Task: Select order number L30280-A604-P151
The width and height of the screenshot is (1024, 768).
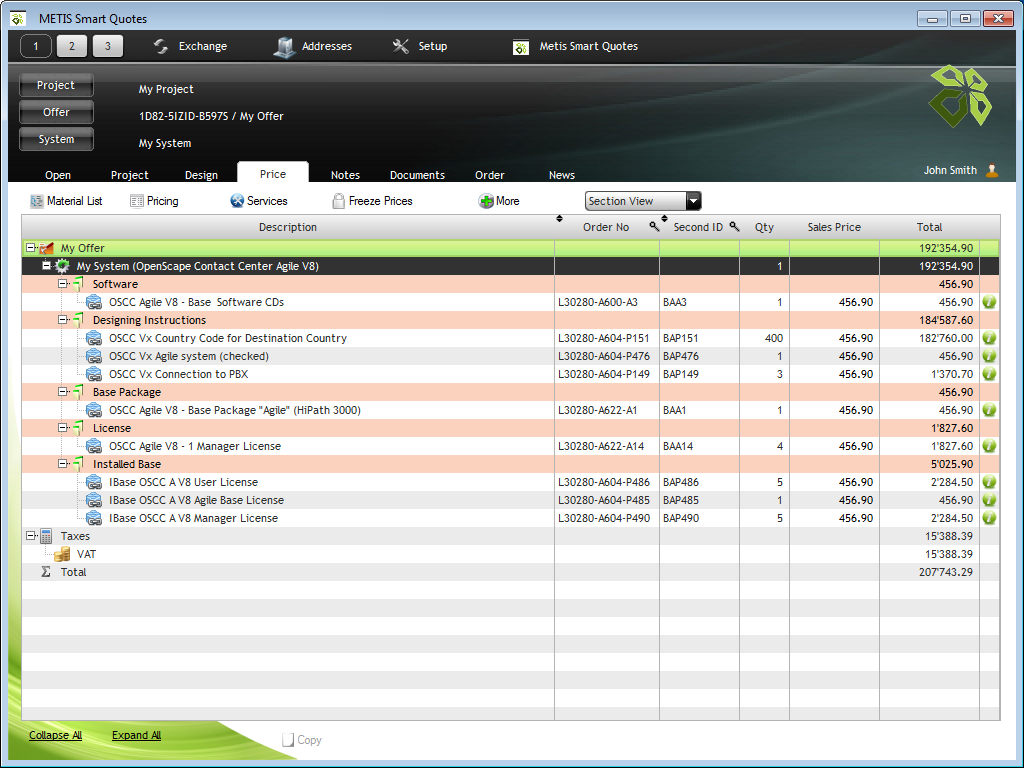Action: click(604, 338)
